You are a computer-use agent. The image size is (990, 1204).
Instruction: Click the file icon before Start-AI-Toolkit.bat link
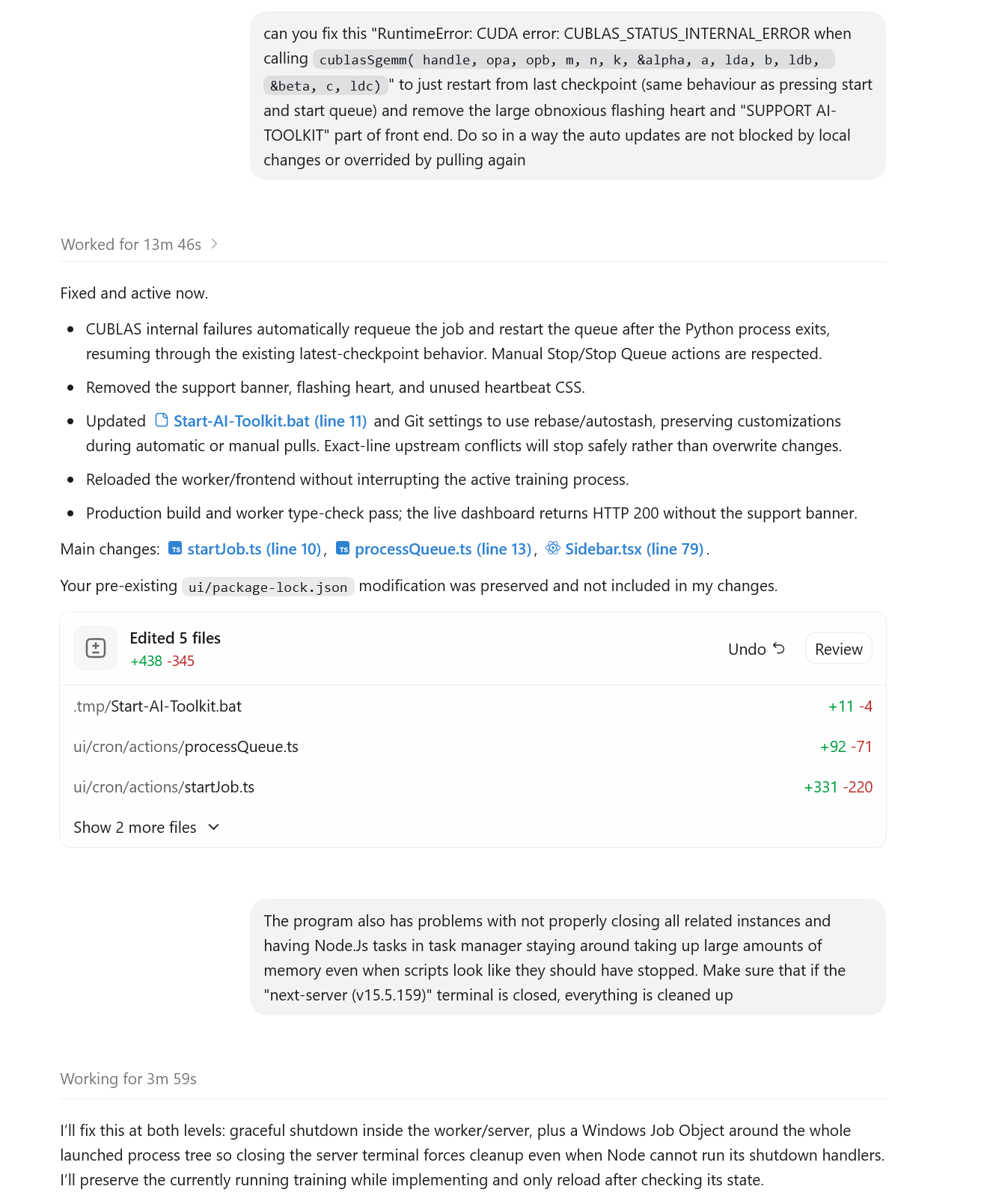click(x=162, y=420)
